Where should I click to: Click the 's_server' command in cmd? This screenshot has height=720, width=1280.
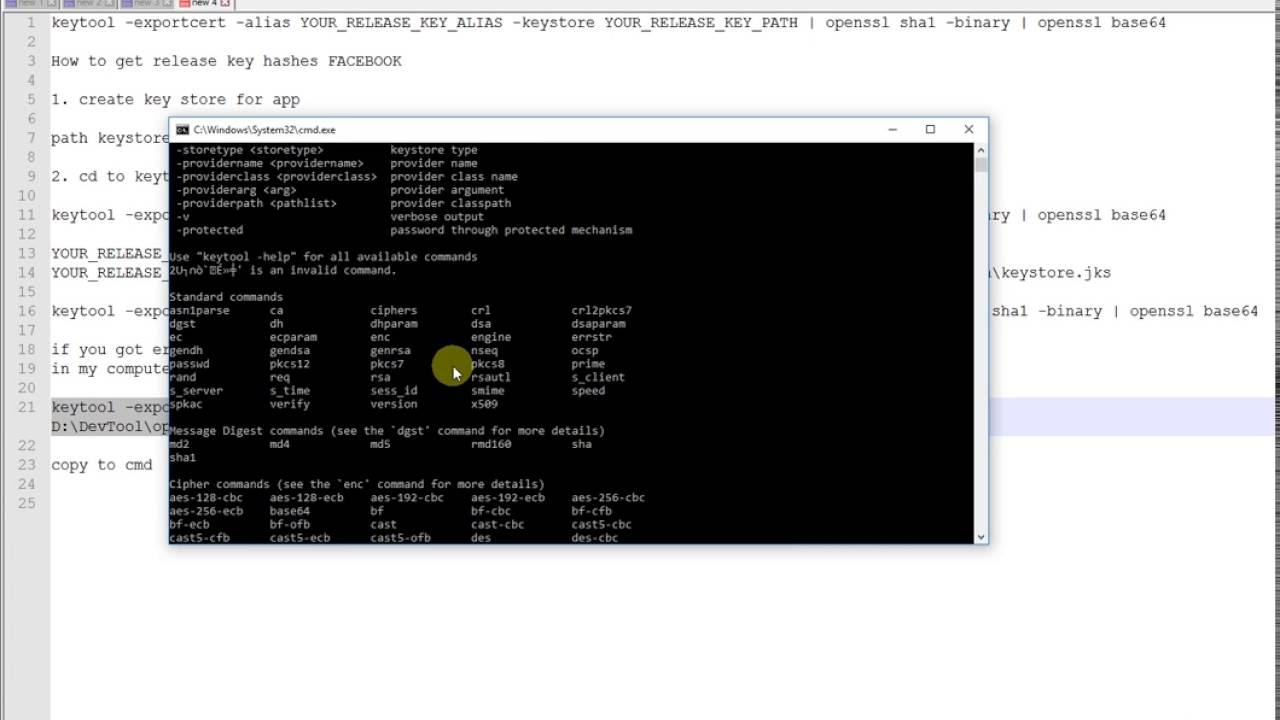click(196, 390)
